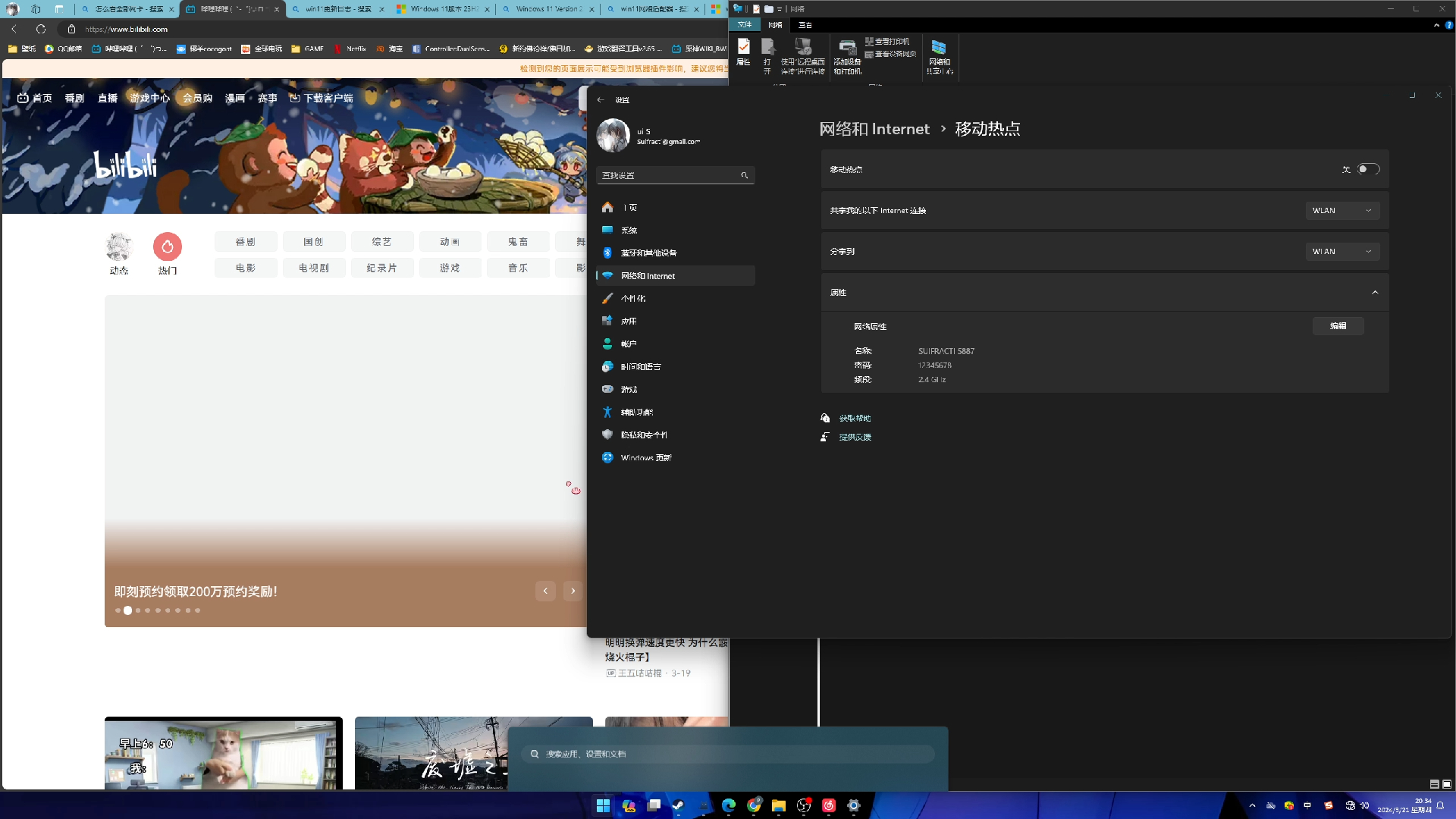Click the search magnifier in Settings search box
This screenshot has height=819, width=1456.
[744, 175]
